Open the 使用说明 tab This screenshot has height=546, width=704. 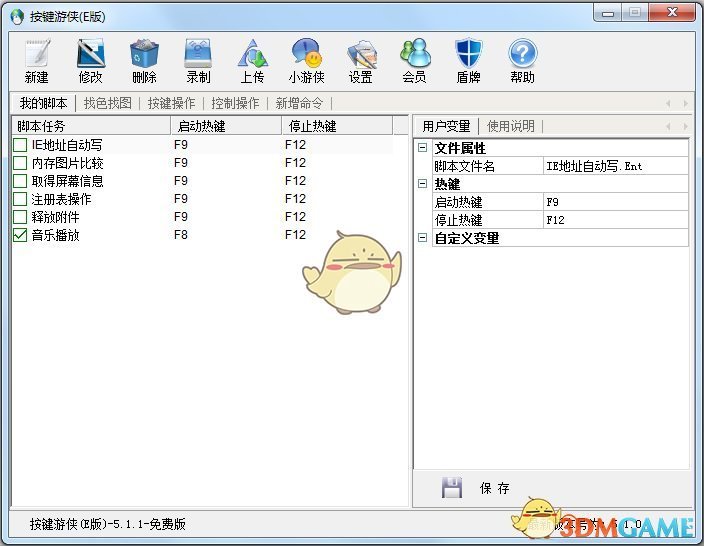[511, 126]
